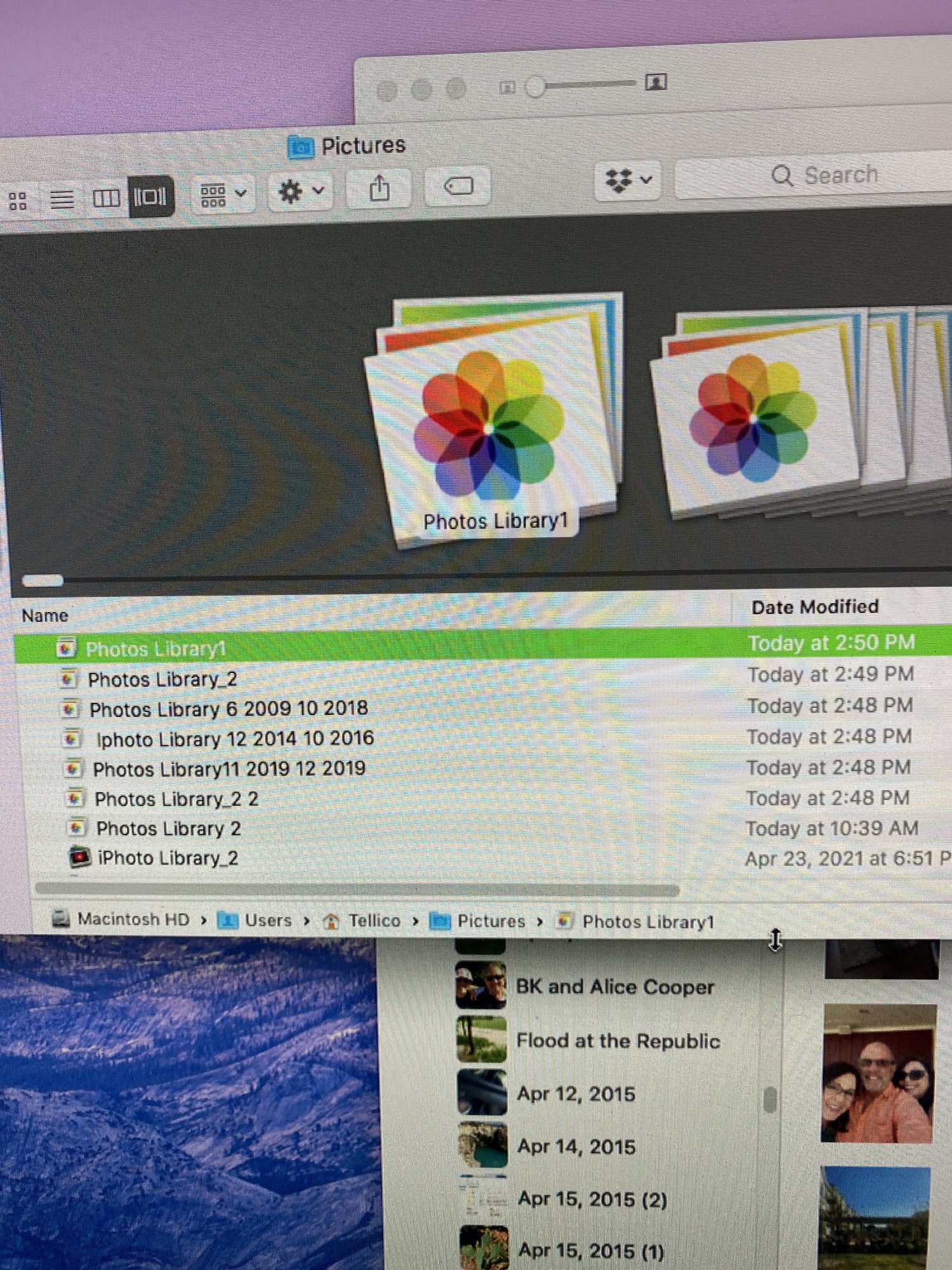The width and height of the screenshot is (952, 1270).
Task: Switch Finder to list view
Action: click(x=62, y=199)
